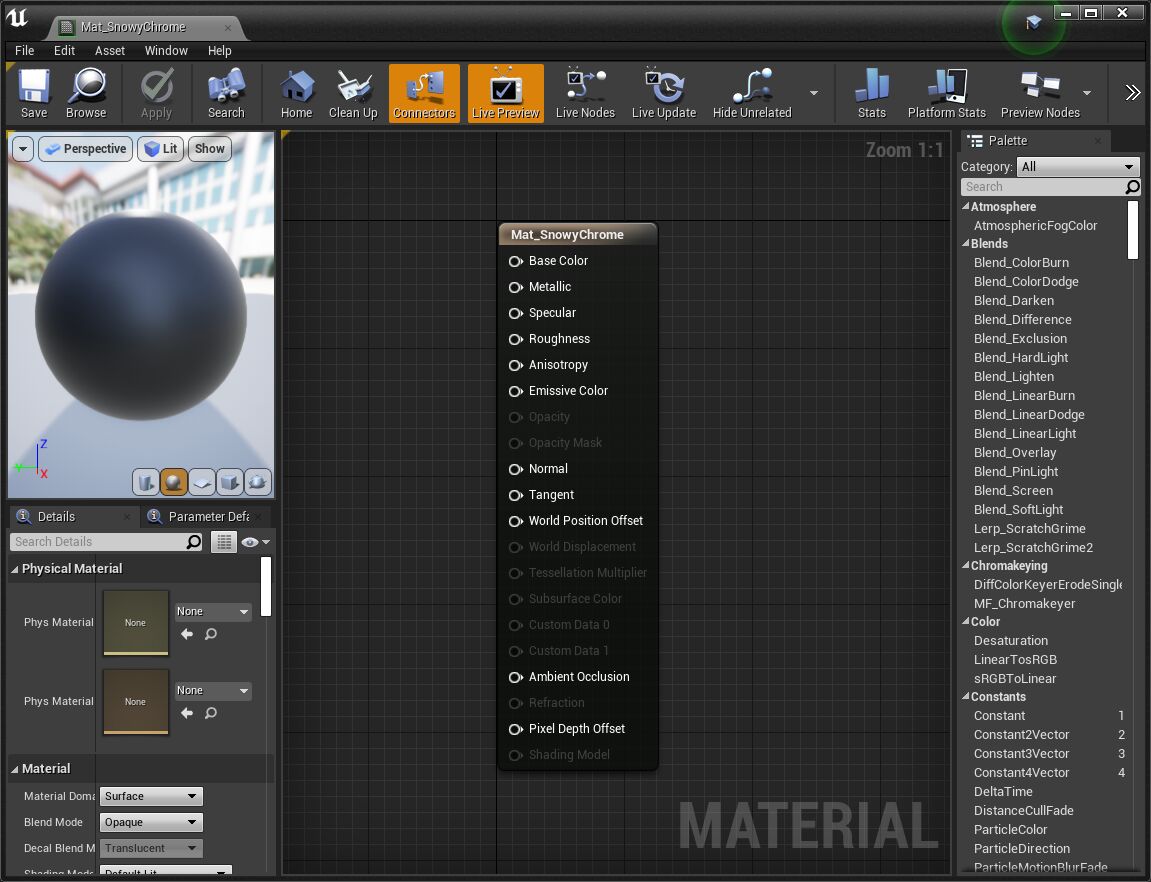Run Clean Up on the material graph
Viewport: 1151px width, 882px height.
(353, 94)
